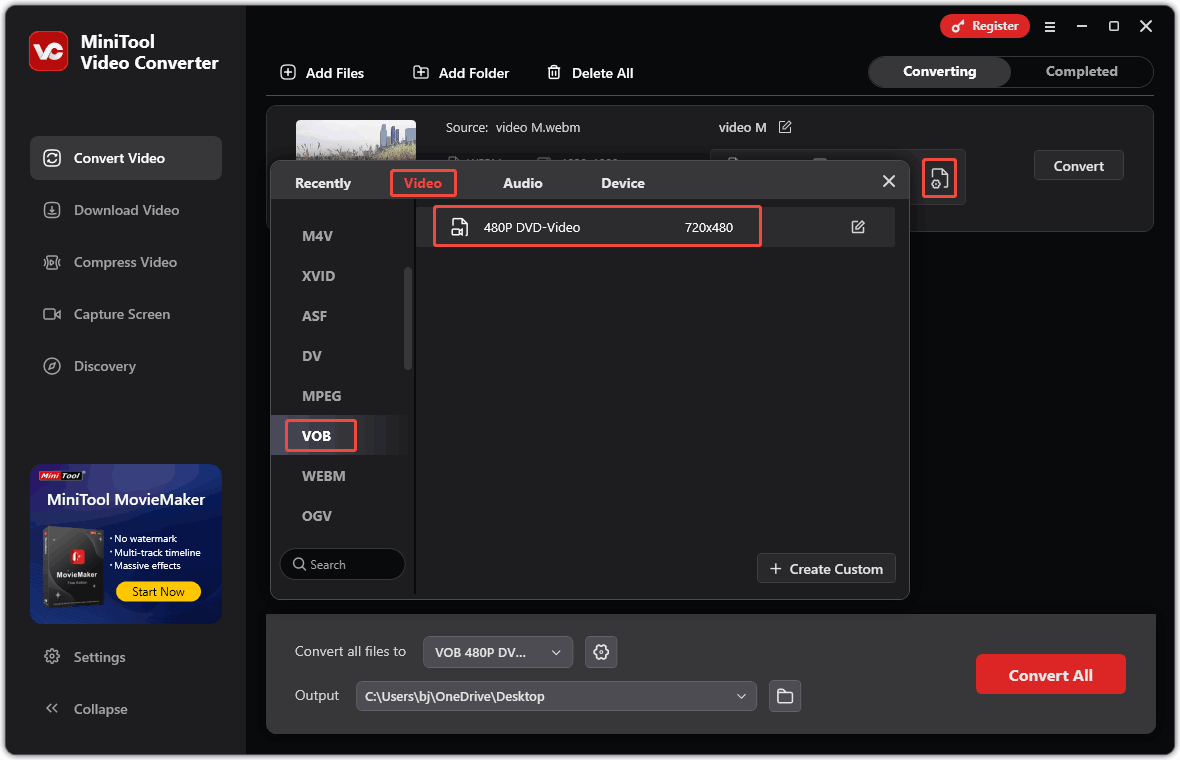Switch to the Completed tab
Screen dimensions: 1180x760
pyautogui.click(x=1081, y=71)
